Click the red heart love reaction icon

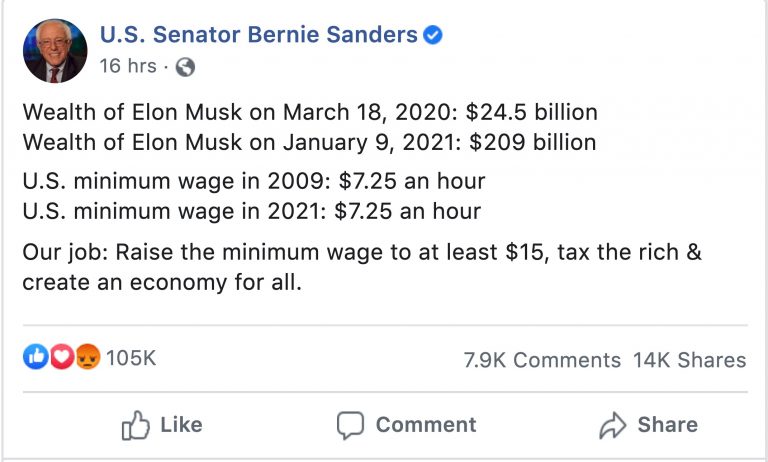(x=62, y=357)
